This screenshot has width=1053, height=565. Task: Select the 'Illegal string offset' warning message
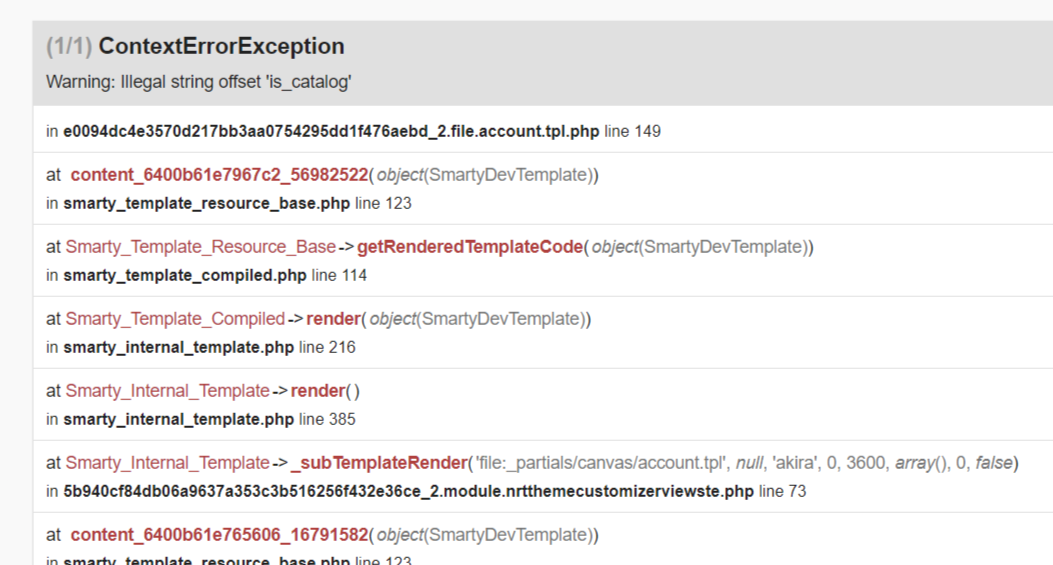pyautogui.click(x=199, y=82)
